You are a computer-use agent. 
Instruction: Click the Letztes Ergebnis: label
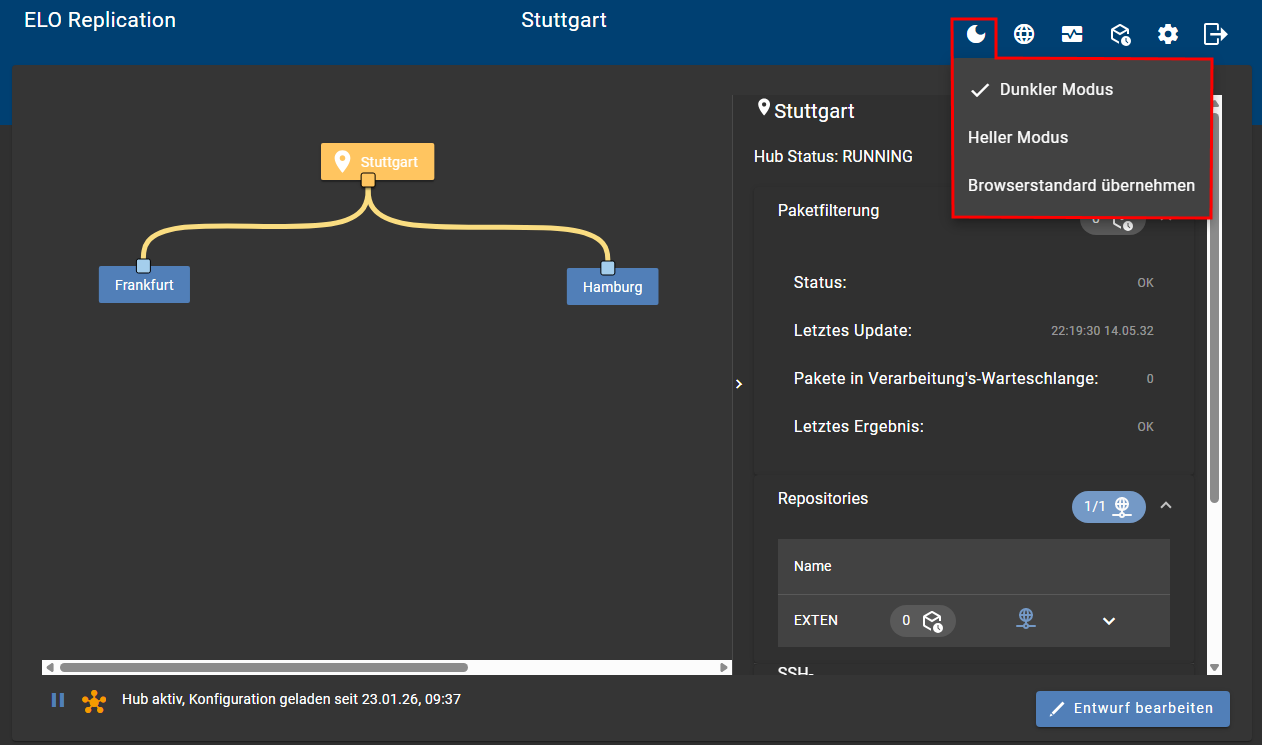point(859,426)
